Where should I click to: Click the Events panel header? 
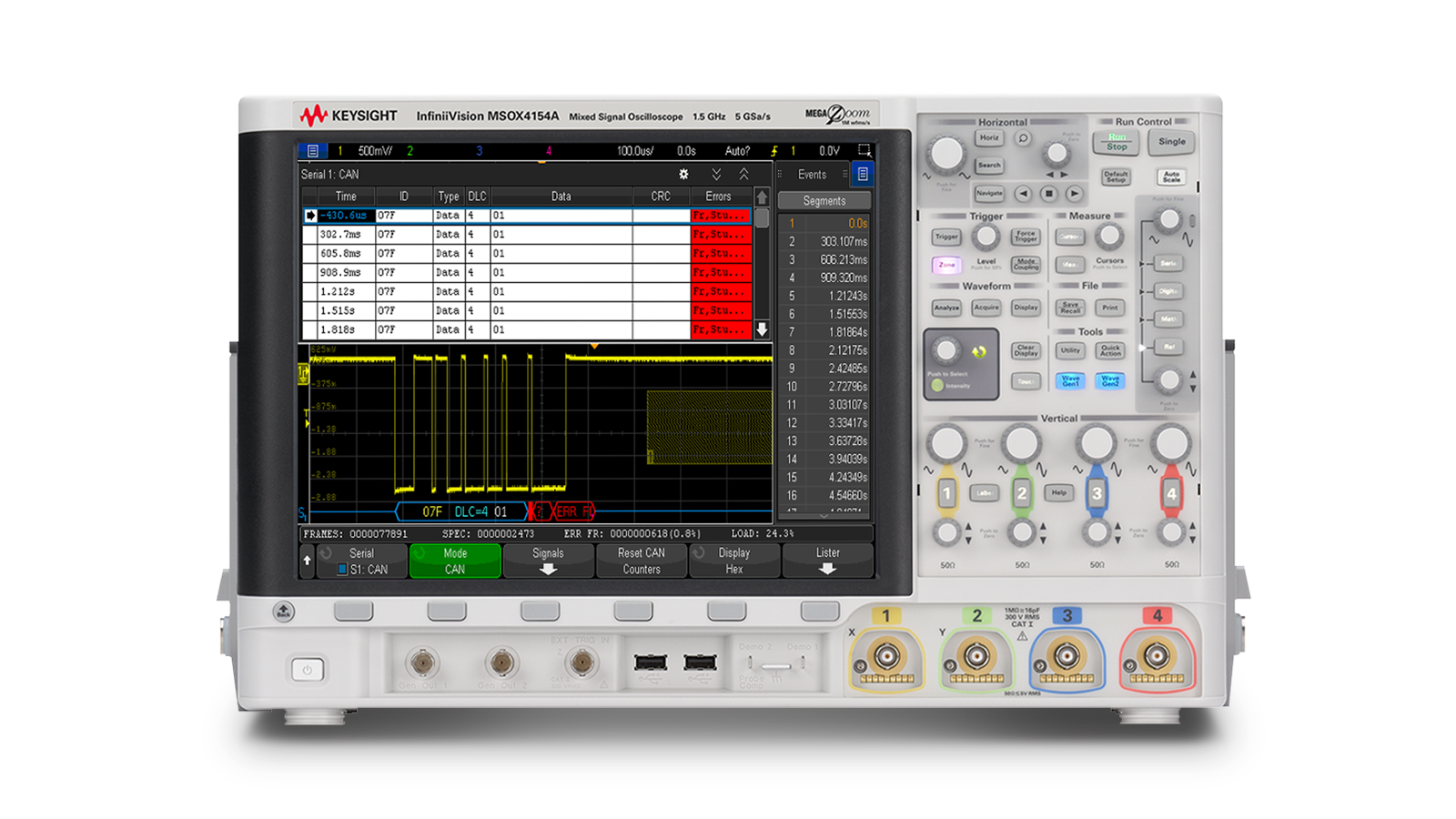coord(813,175)
